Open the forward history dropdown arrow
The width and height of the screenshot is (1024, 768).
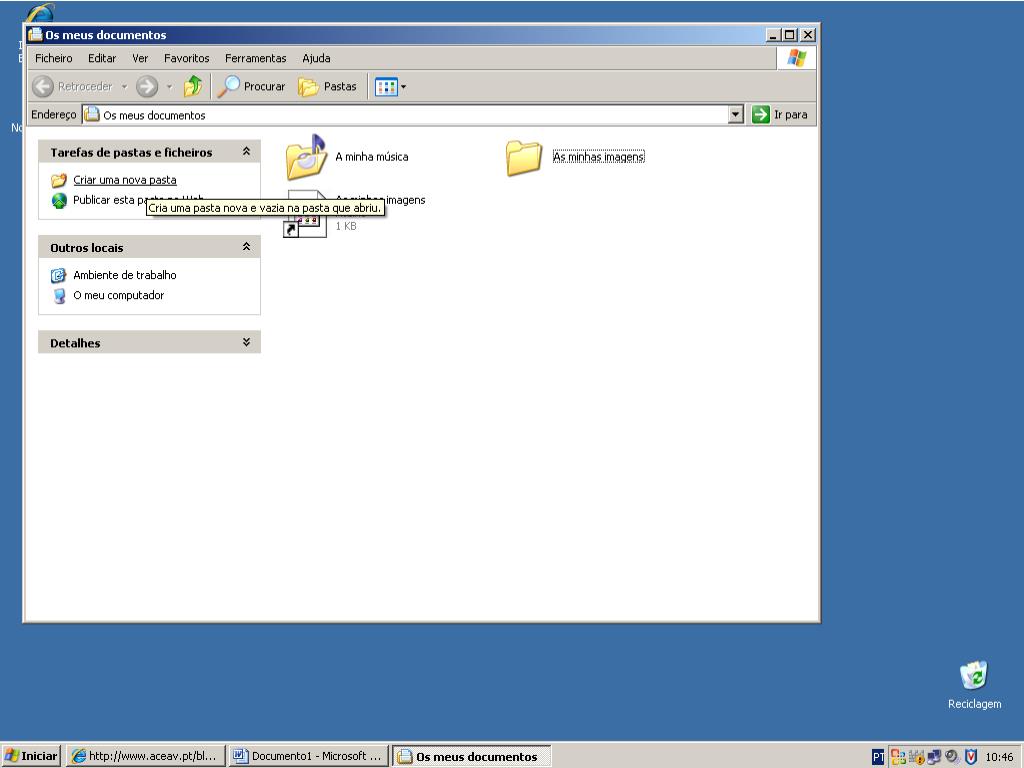(169, 86)
